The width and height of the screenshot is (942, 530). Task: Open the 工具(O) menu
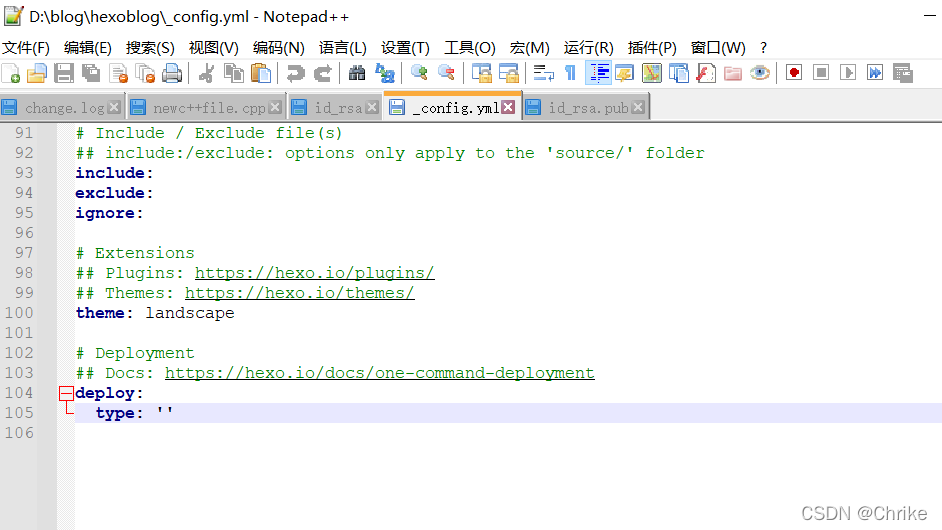[x=470, y=47]
